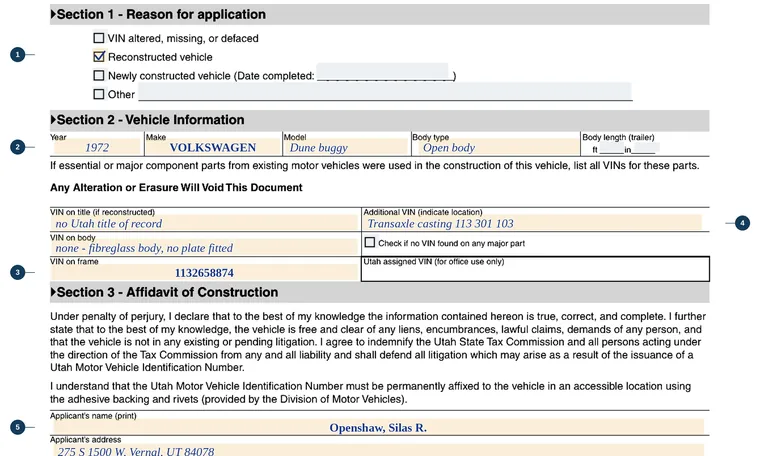Click the 'Utah assigned VIN' office-use box

tap(535, 269)
